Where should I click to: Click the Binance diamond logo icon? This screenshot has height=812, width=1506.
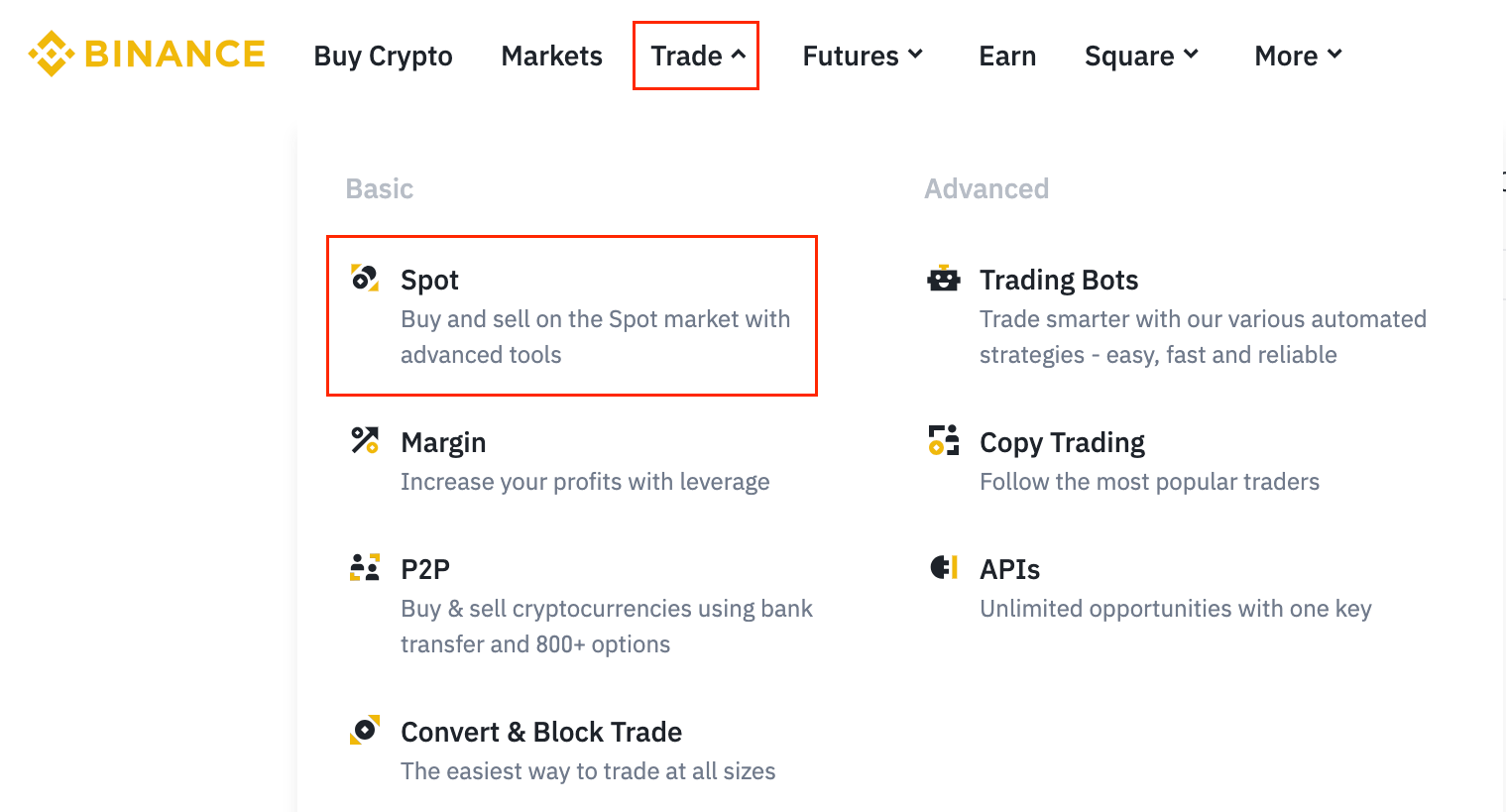52,54
